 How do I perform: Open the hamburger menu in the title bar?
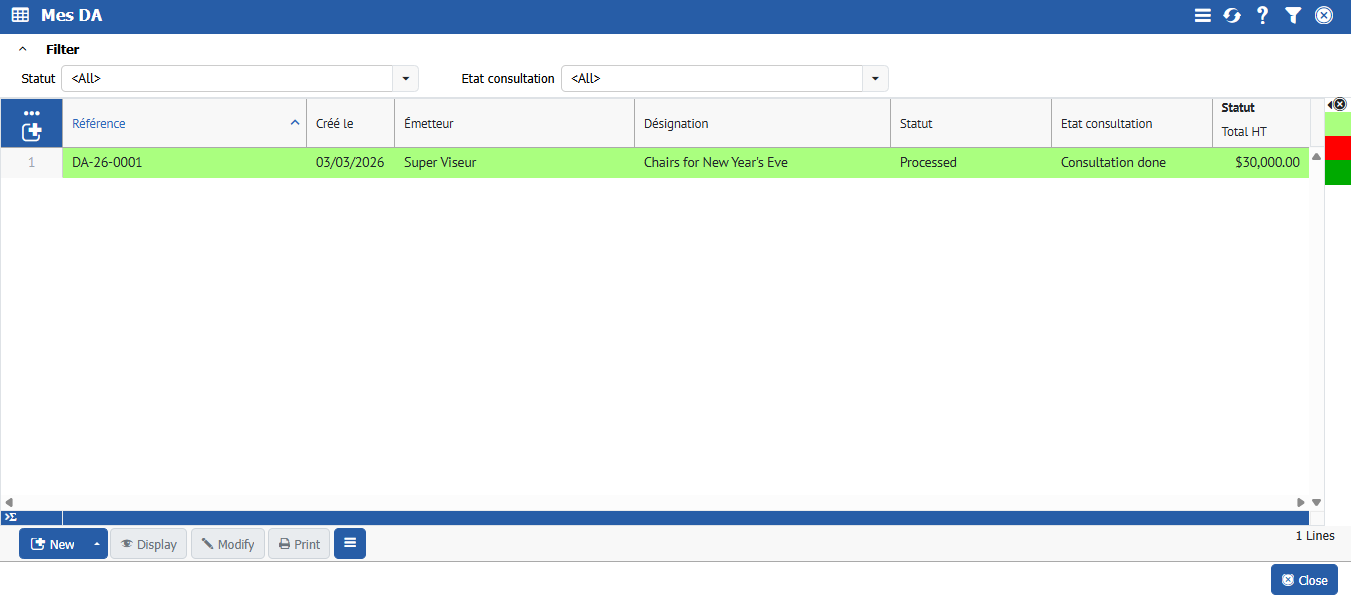1202,16
